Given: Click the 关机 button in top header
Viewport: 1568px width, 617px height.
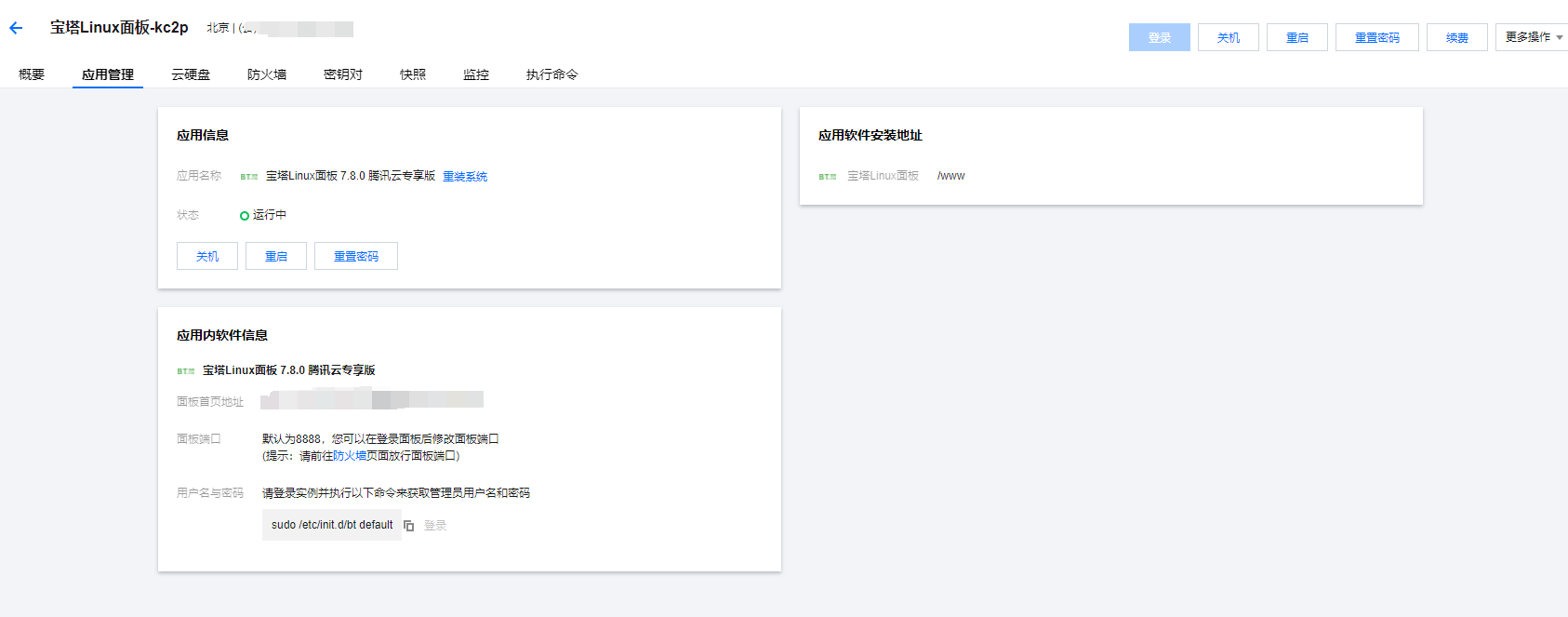Looking at the screenshot, I should (1229, 37).
